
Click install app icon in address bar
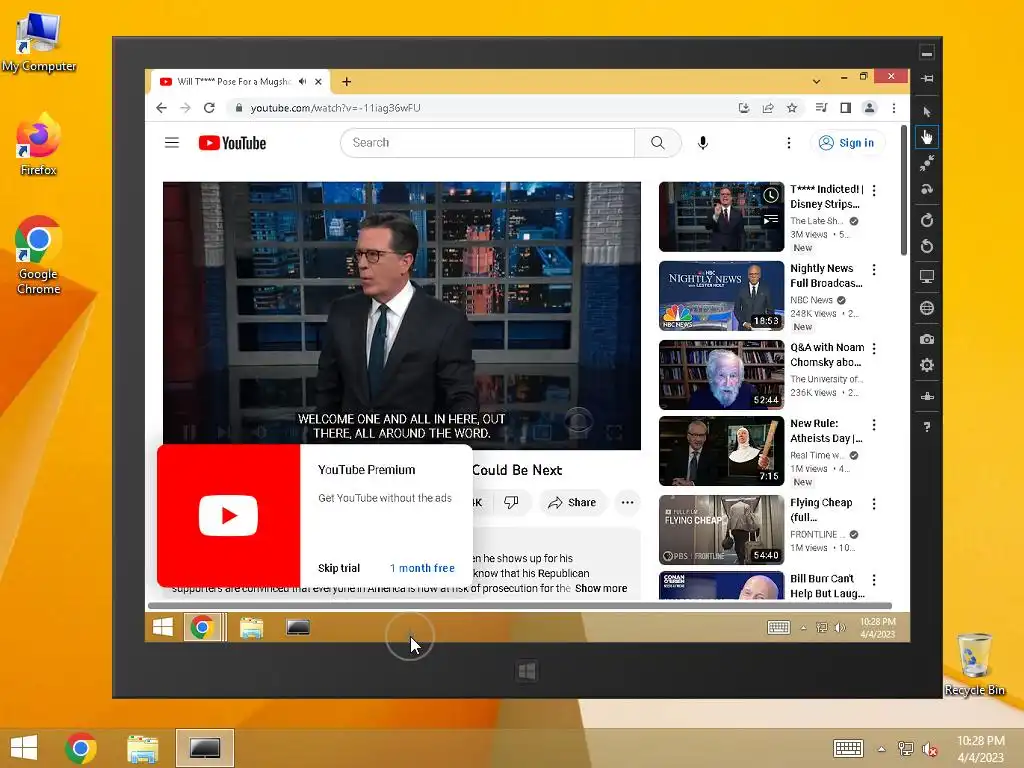(744, 108)
